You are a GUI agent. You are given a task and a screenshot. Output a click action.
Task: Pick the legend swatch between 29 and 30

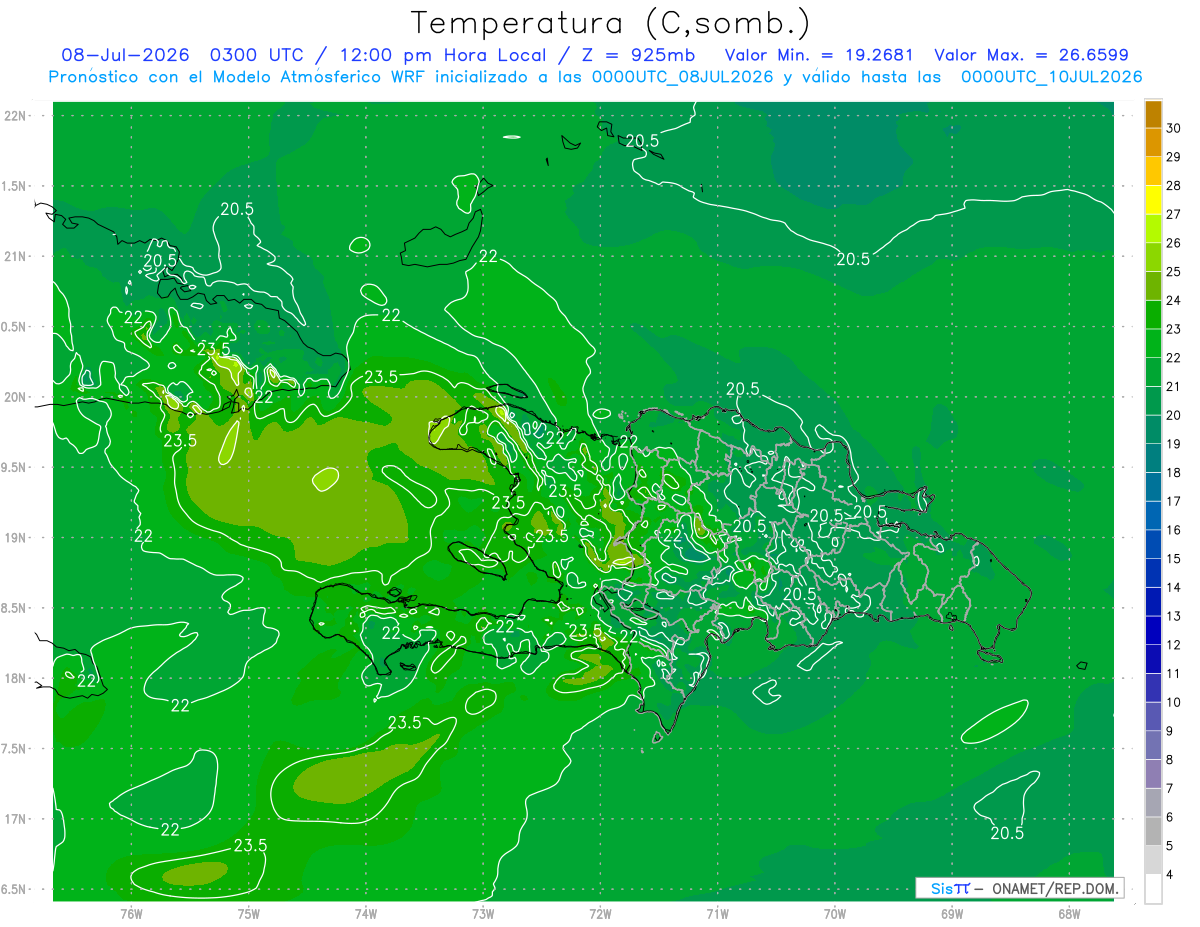pyautogui.click(x=1153, y=143)
